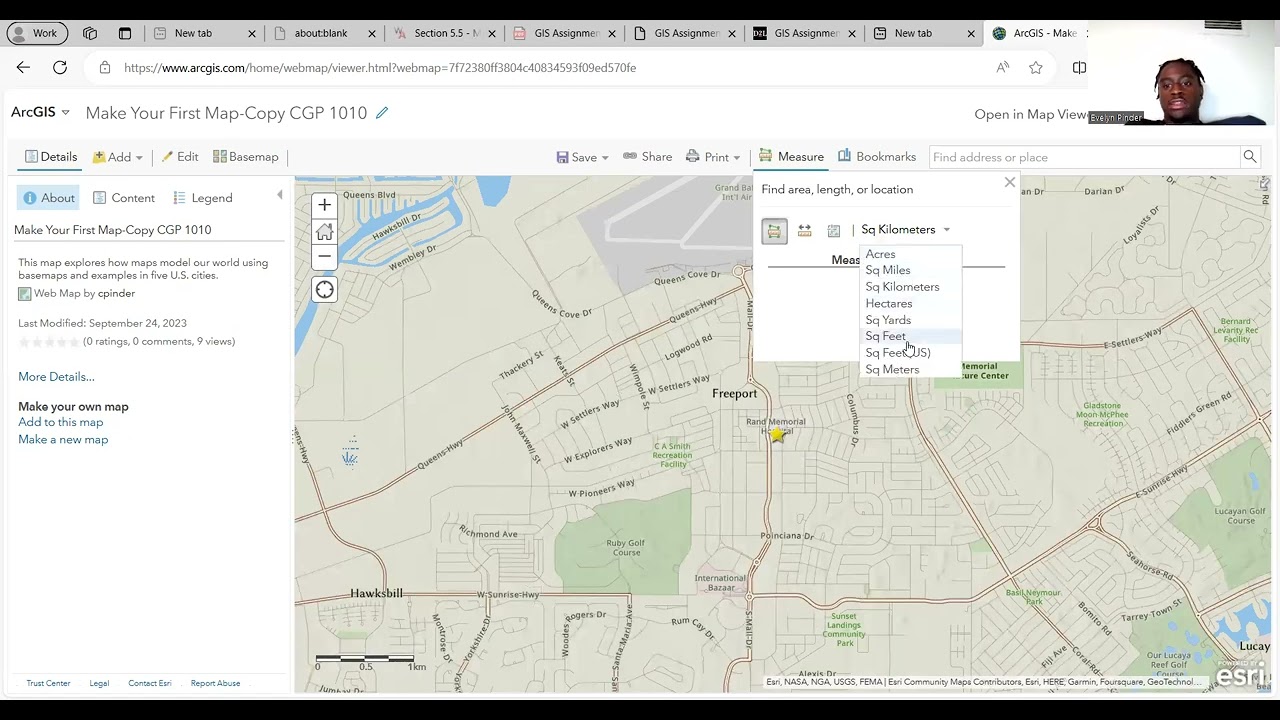Click the search magnifier icon
Viewport: 1280px width, 720px height.
1250,157
